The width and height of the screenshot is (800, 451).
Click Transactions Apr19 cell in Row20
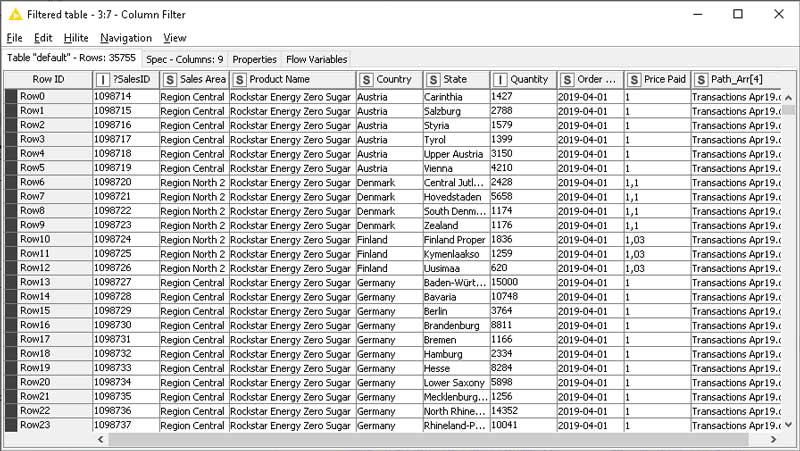point(736,382)
